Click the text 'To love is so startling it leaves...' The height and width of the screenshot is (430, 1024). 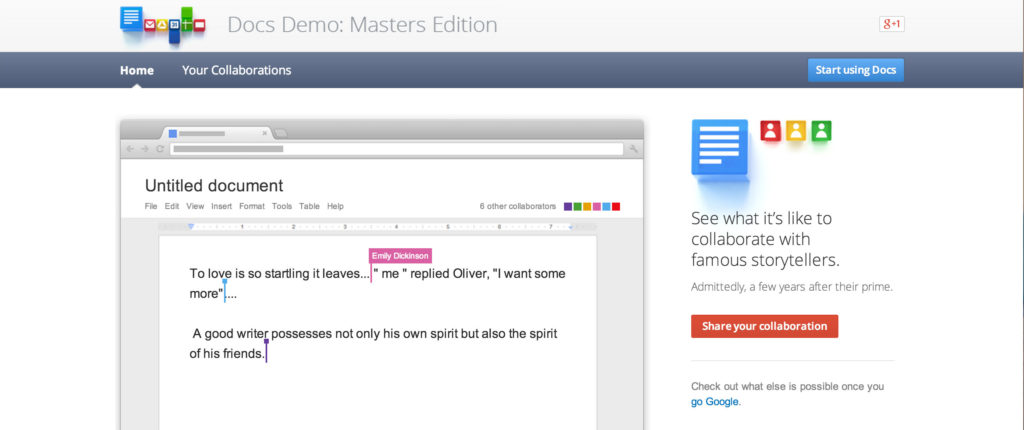pyautogui.click(x=280, y=274)
